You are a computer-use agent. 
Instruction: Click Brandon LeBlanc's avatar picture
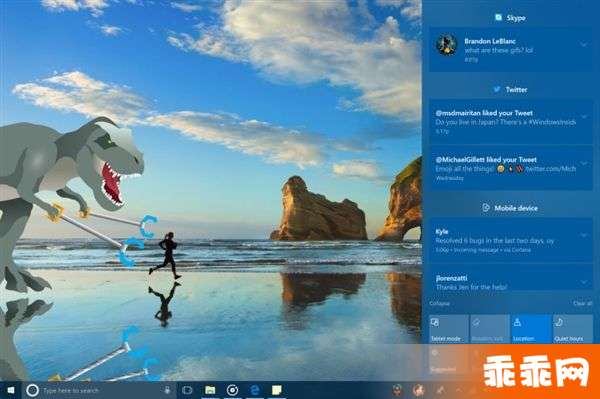coord(447,45)
